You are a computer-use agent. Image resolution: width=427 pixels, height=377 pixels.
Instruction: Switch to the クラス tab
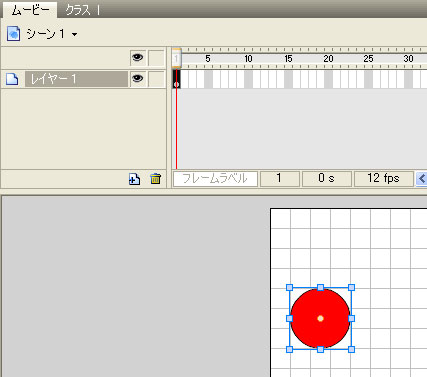point(78,10)
